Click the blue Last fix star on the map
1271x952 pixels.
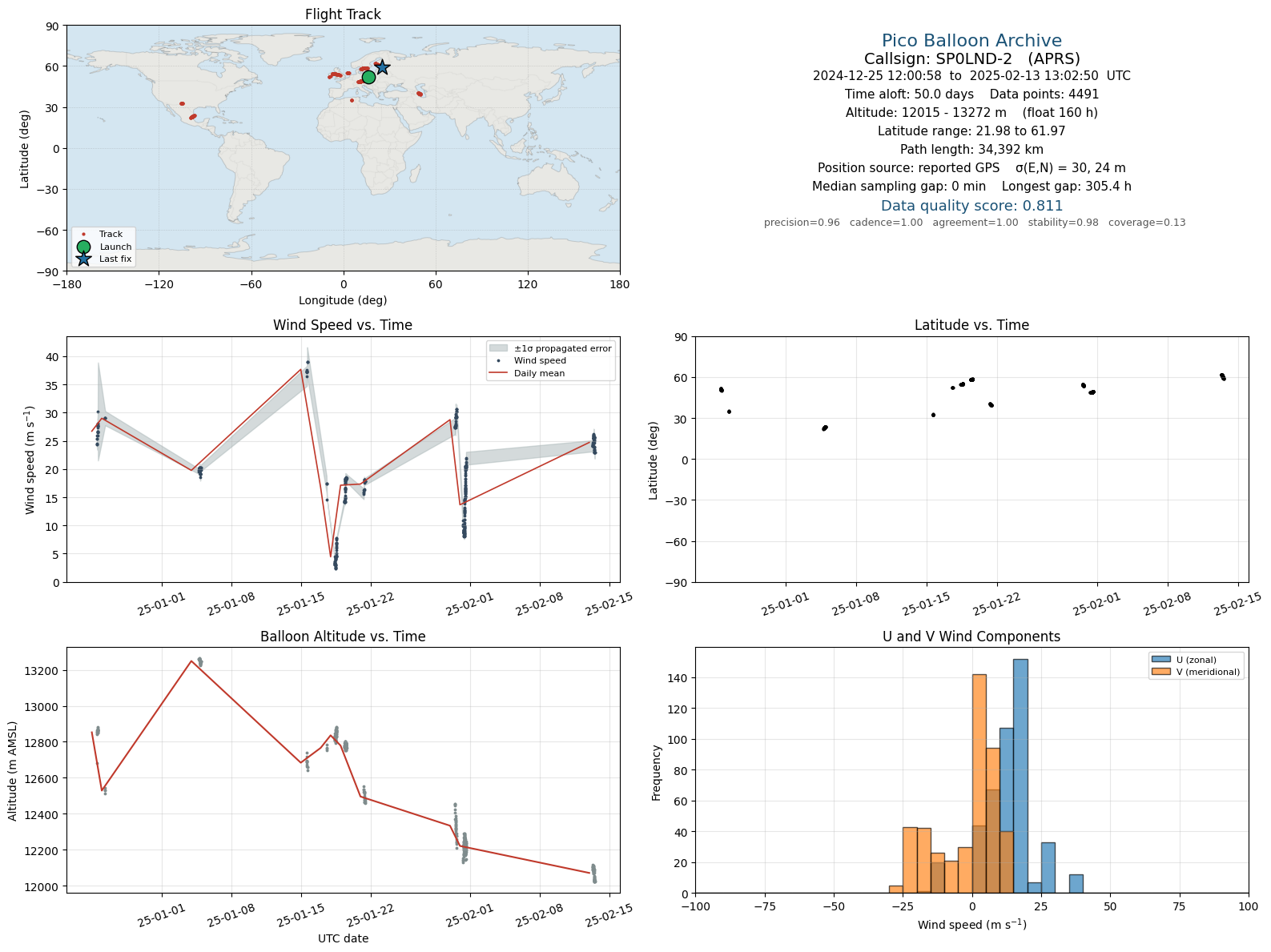click(382, 67)
